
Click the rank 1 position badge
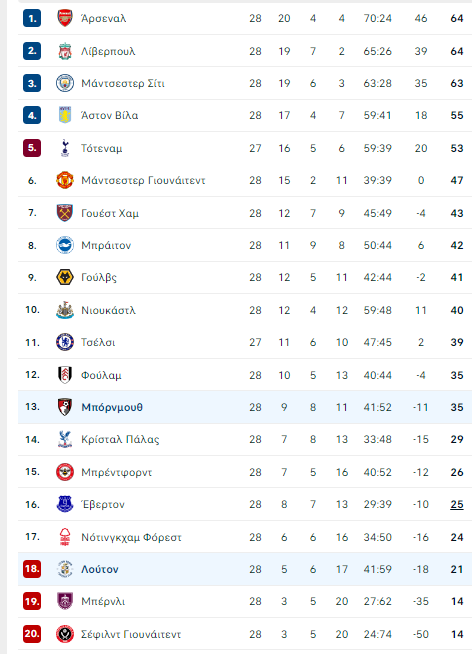coord(32,18)
